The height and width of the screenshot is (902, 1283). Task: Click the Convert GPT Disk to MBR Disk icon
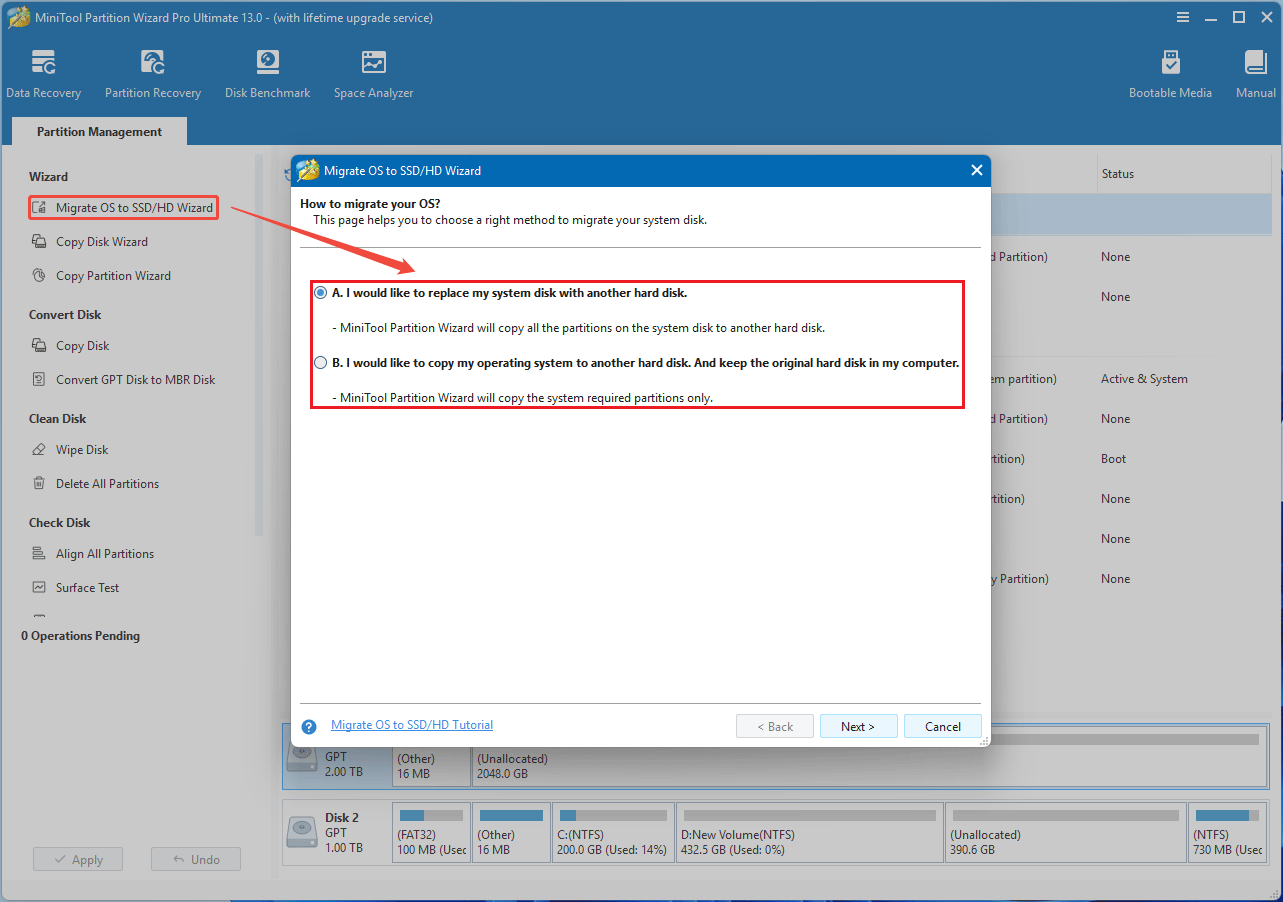pyautogui.click(x=39, y=380)
